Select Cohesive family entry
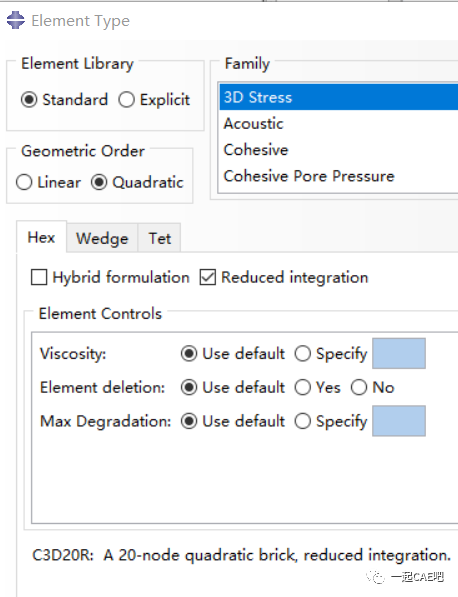The image size is (458, 597). (x=339, y=150)
